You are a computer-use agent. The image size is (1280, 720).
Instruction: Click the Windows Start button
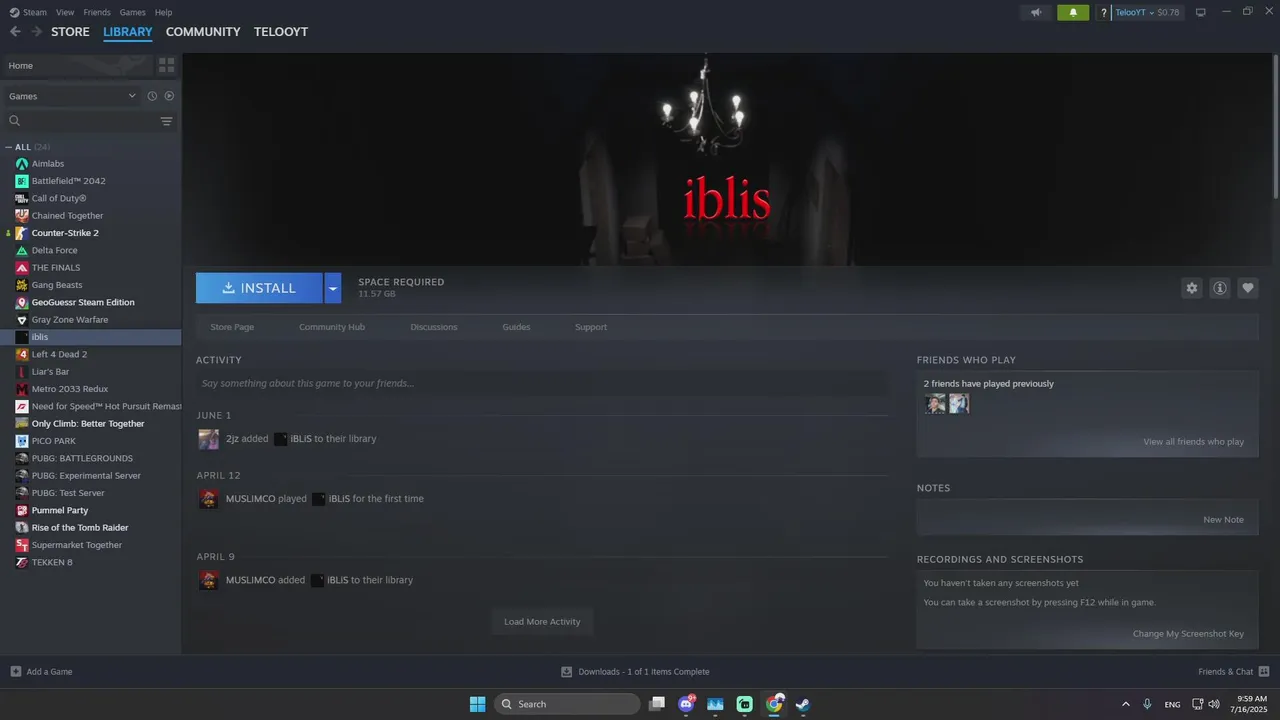[x=477, y=704]
